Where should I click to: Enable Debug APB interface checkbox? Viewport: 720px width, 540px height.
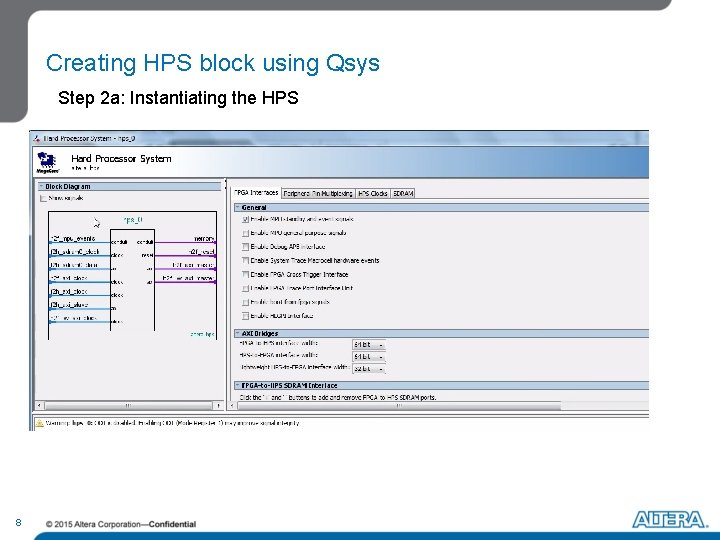[x=246, y=247]
